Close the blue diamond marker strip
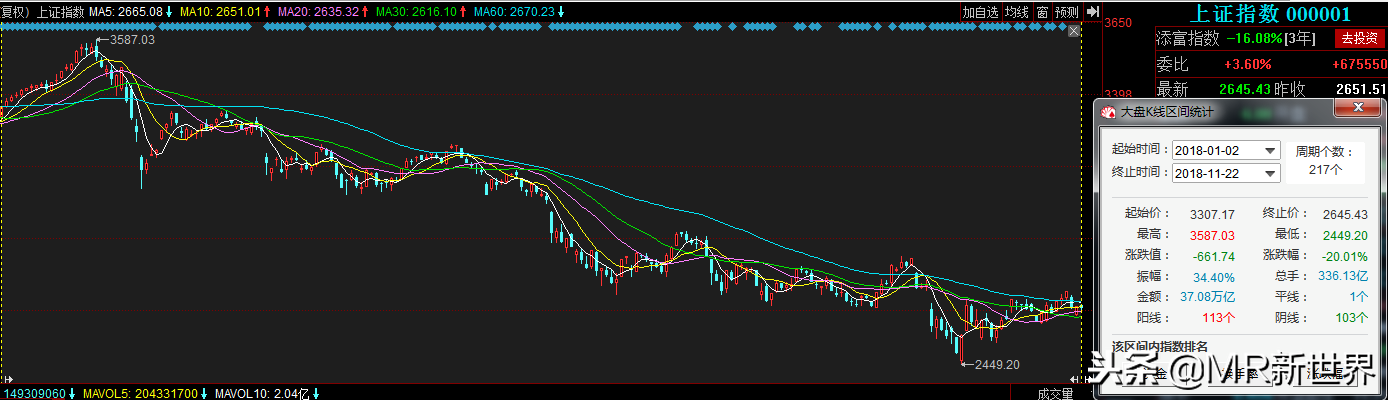The height and width of the screenshot is (400, 1388). 1076,31
